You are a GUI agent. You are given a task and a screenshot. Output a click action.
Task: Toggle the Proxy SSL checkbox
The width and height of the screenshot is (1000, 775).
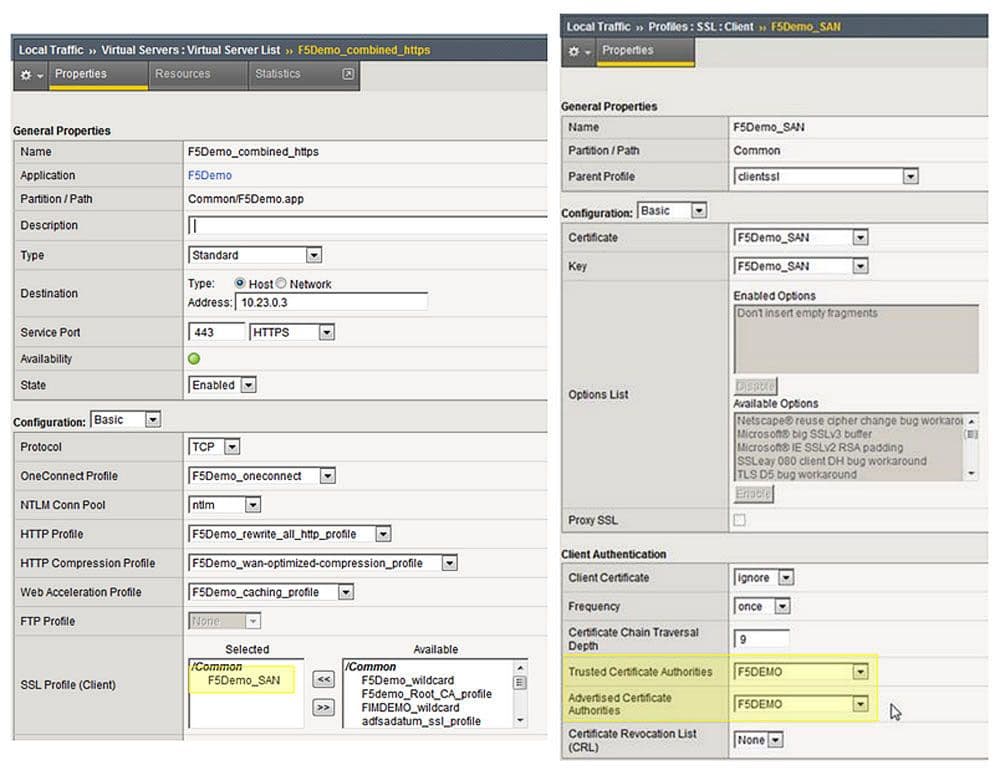click(x=739, y=520)
